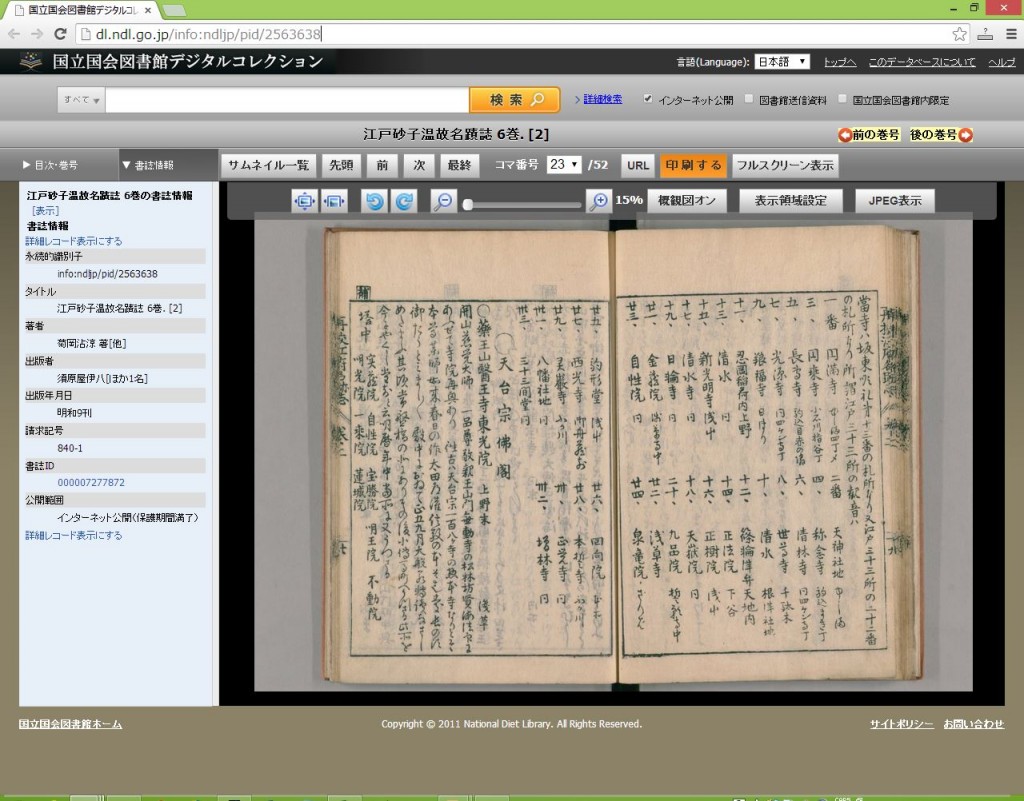Toggle the インターネット公開 checkbox
This screenshot has width=1024, height=801.
[x=647, y=99]
